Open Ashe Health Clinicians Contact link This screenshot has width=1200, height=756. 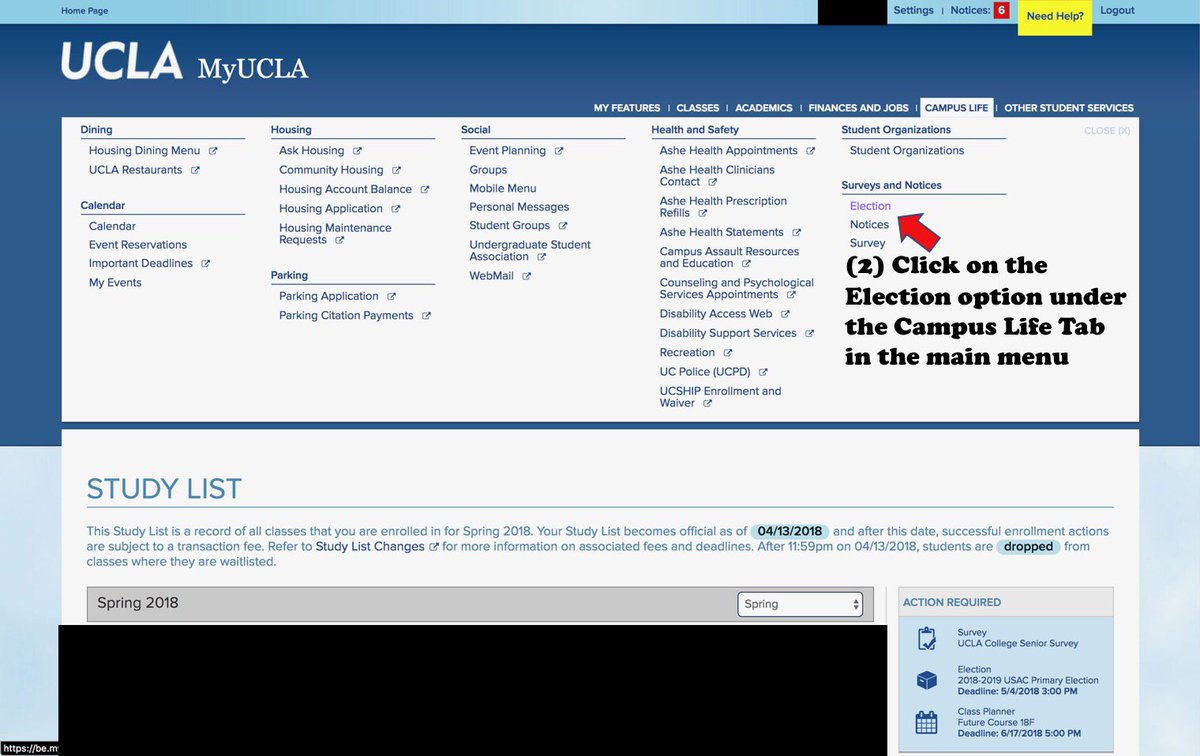coord(717,176)
